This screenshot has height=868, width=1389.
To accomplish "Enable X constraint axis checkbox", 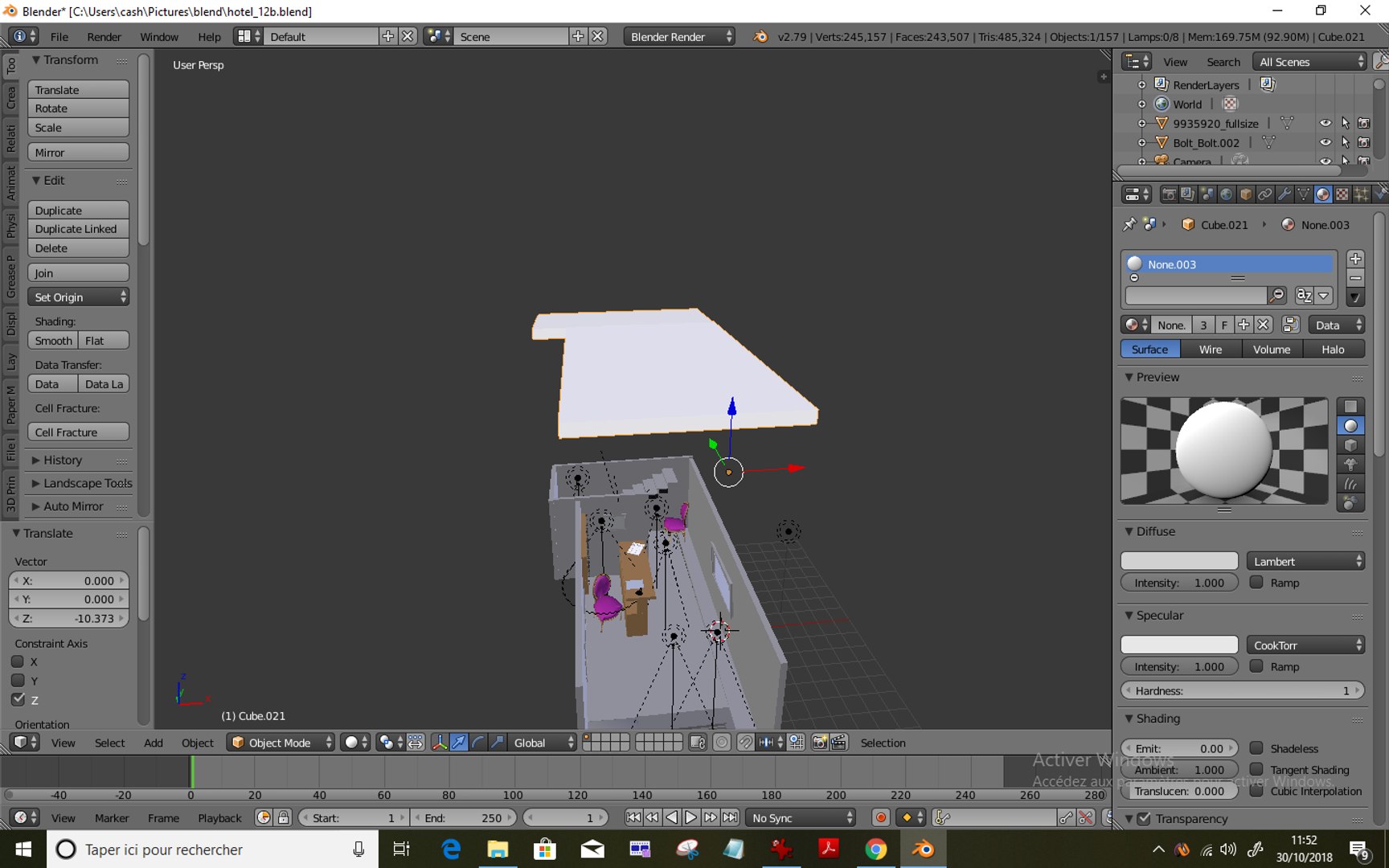I will (x=18, y=661).
